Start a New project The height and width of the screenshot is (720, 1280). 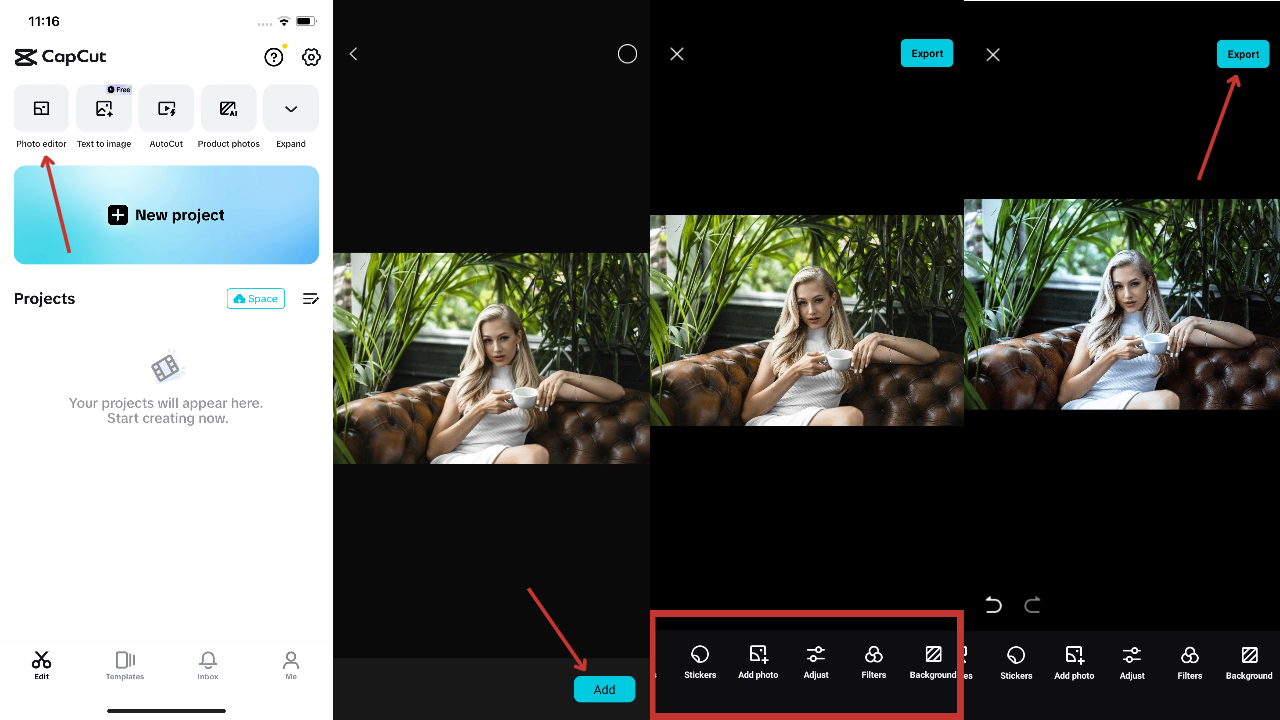166,214
